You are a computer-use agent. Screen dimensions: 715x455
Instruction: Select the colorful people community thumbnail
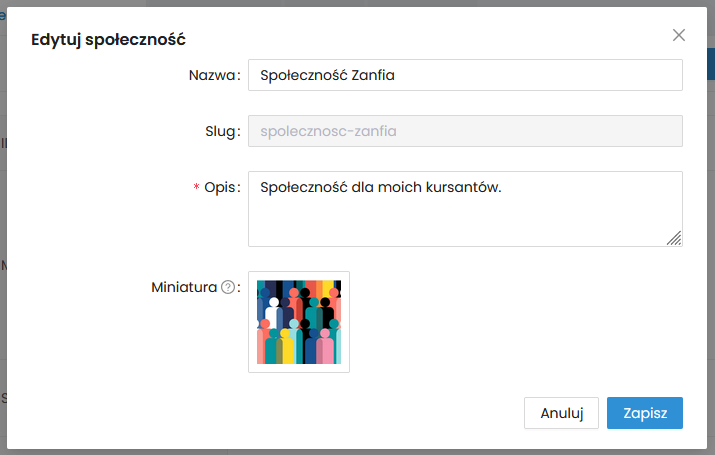point(299,322)
